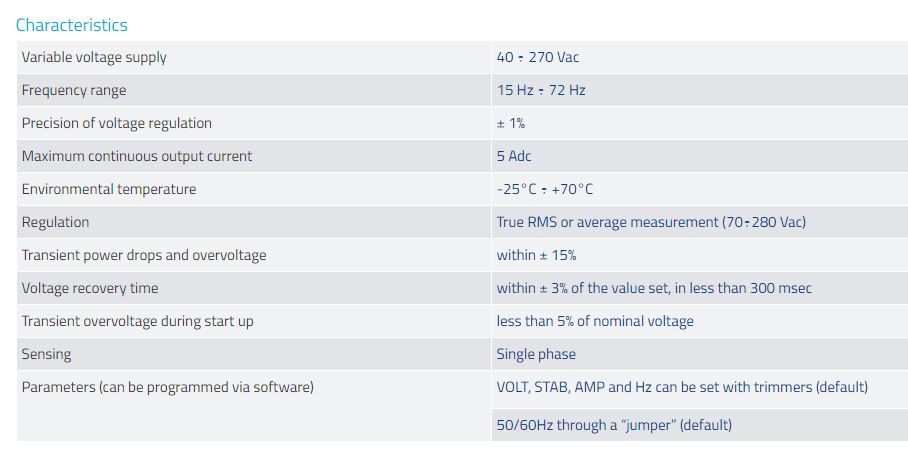Click the Voltage recovery time label

pos(90,289)
